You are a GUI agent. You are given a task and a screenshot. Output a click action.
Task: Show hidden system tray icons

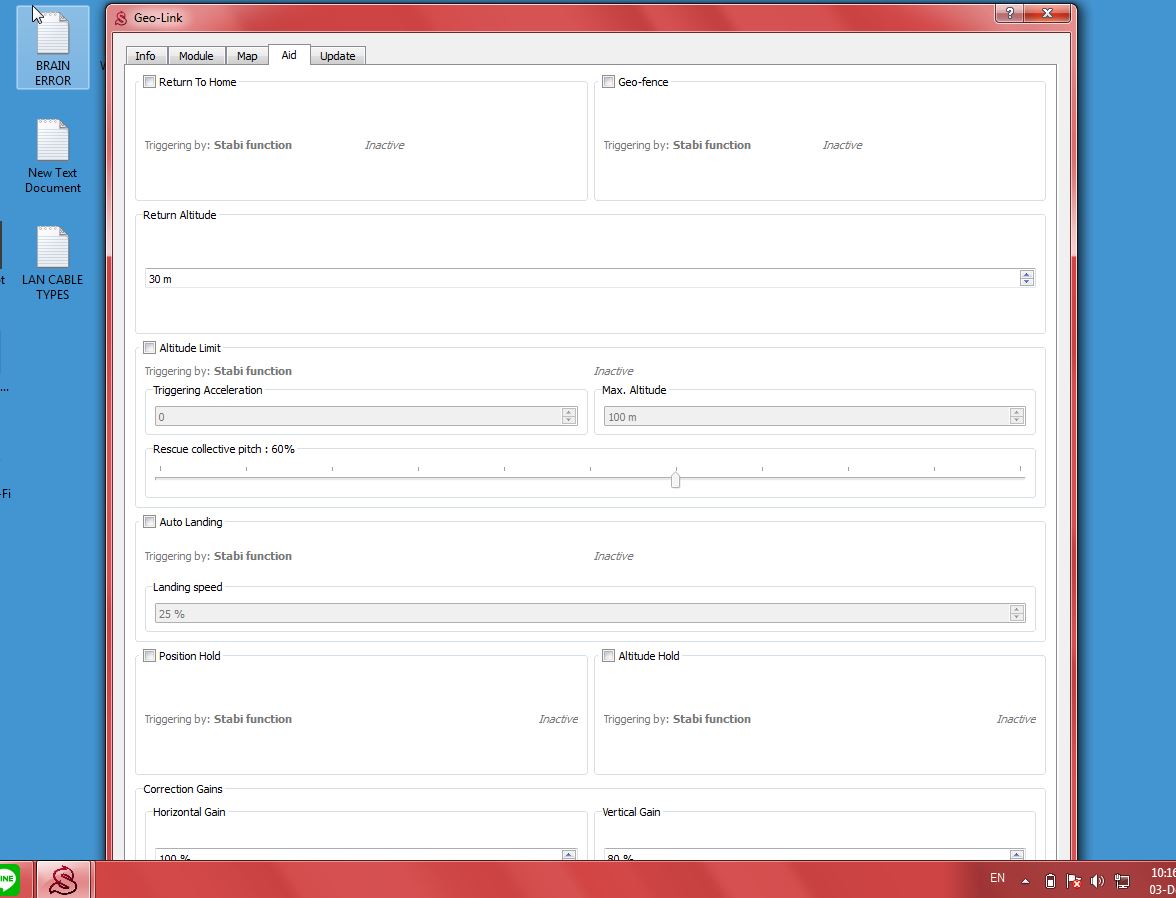[x=1025, y=881]
